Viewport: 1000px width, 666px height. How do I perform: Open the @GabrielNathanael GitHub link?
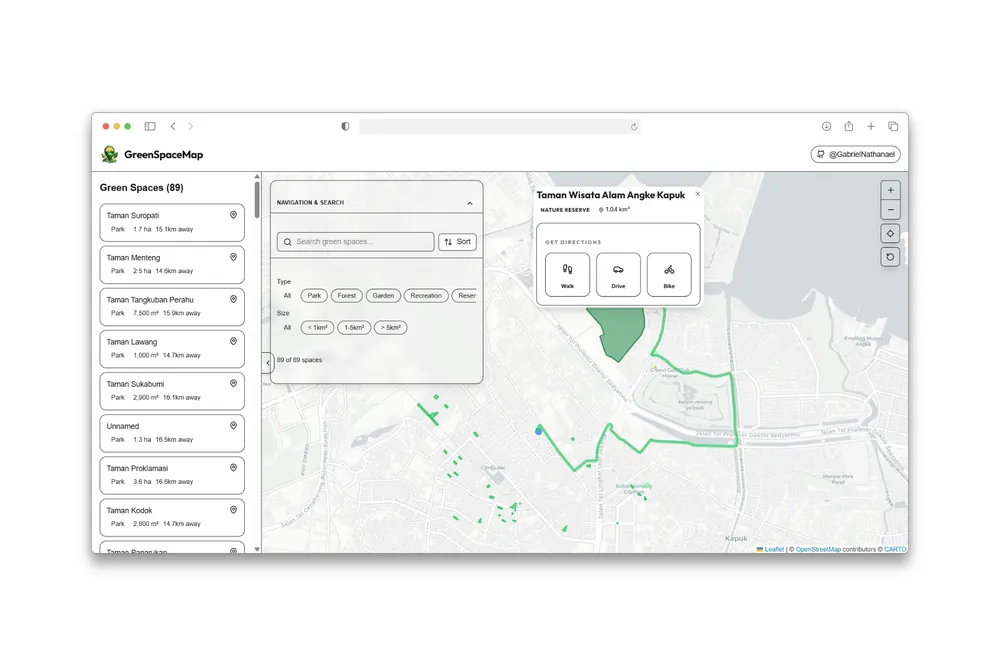(855, 155)
